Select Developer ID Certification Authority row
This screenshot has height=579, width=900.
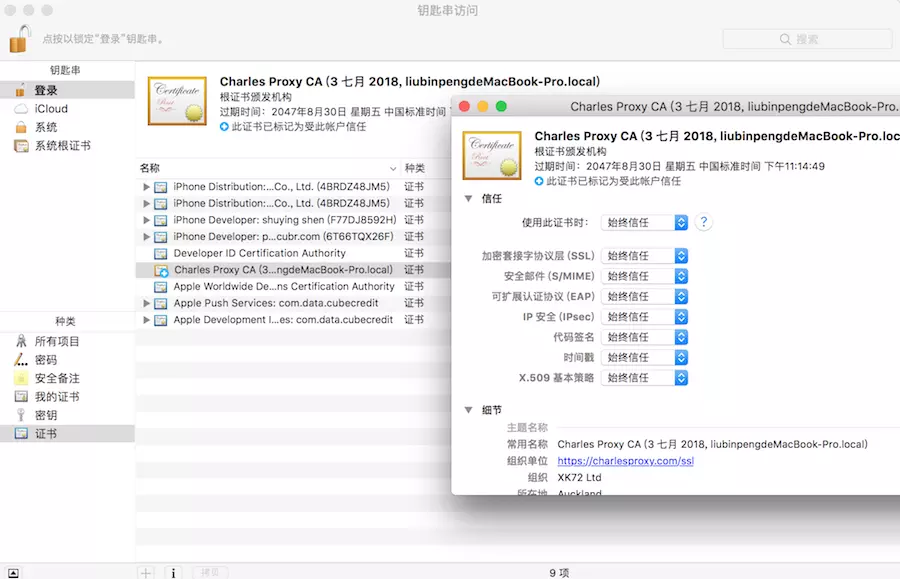point(259,253)
